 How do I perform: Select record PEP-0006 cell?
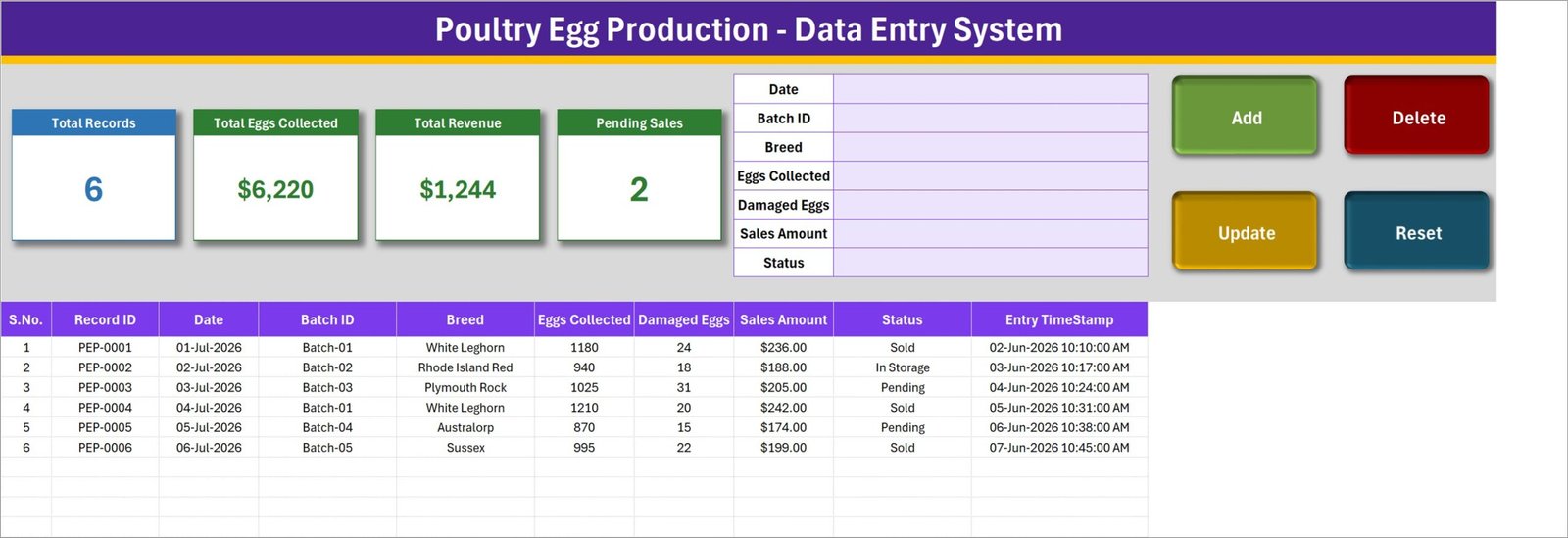pos(105,447)
